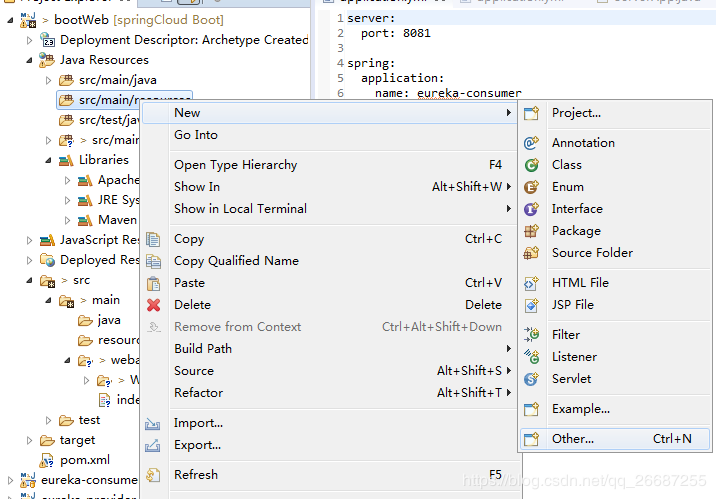
Task: Collapse the Libraries tree node
Action: 49,160
